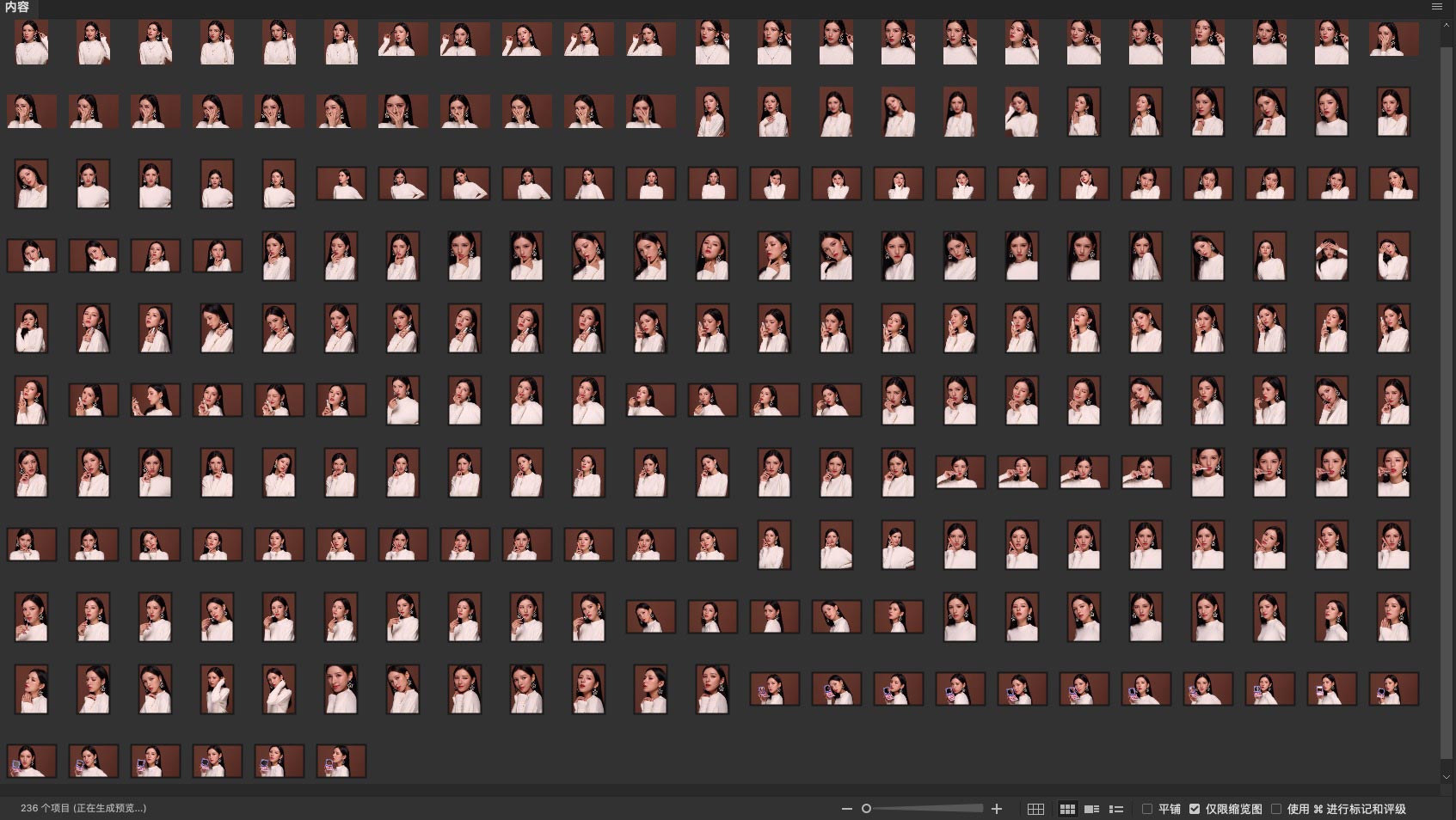The width and height of the screenshot is (1456, 820).
Task: Open the 内容 panel's hamburger menu
Action: tap(1436, 7)
